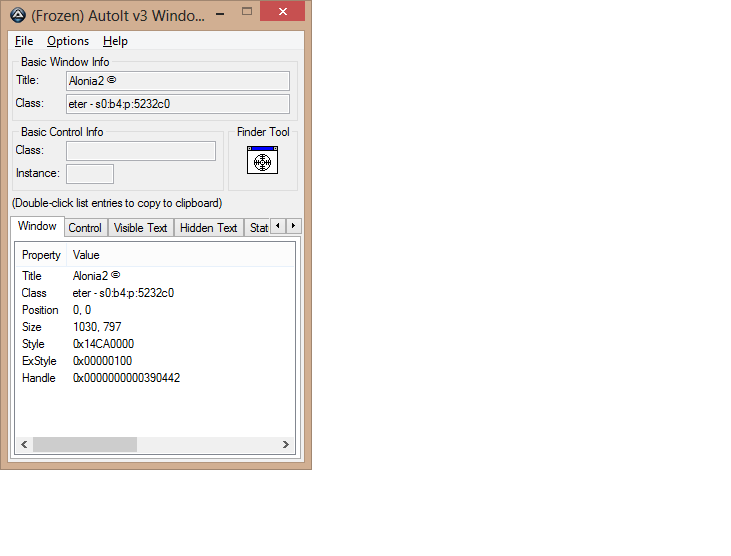731x556 pixels.
Task: Click the AutoIt icon in the title bar
Action: (x=18, y=14)
